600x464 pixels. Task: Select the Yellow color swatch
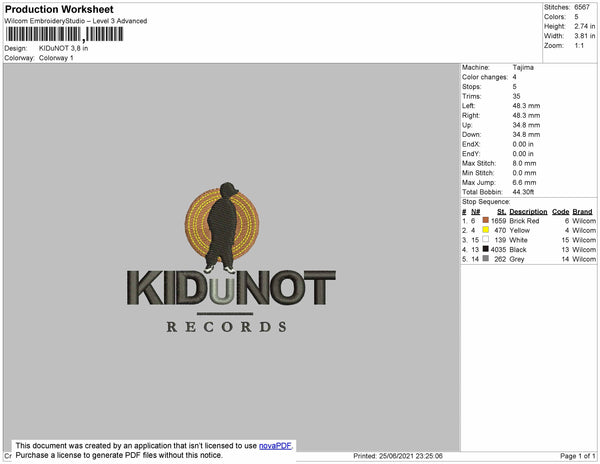(x=486, y=230)
